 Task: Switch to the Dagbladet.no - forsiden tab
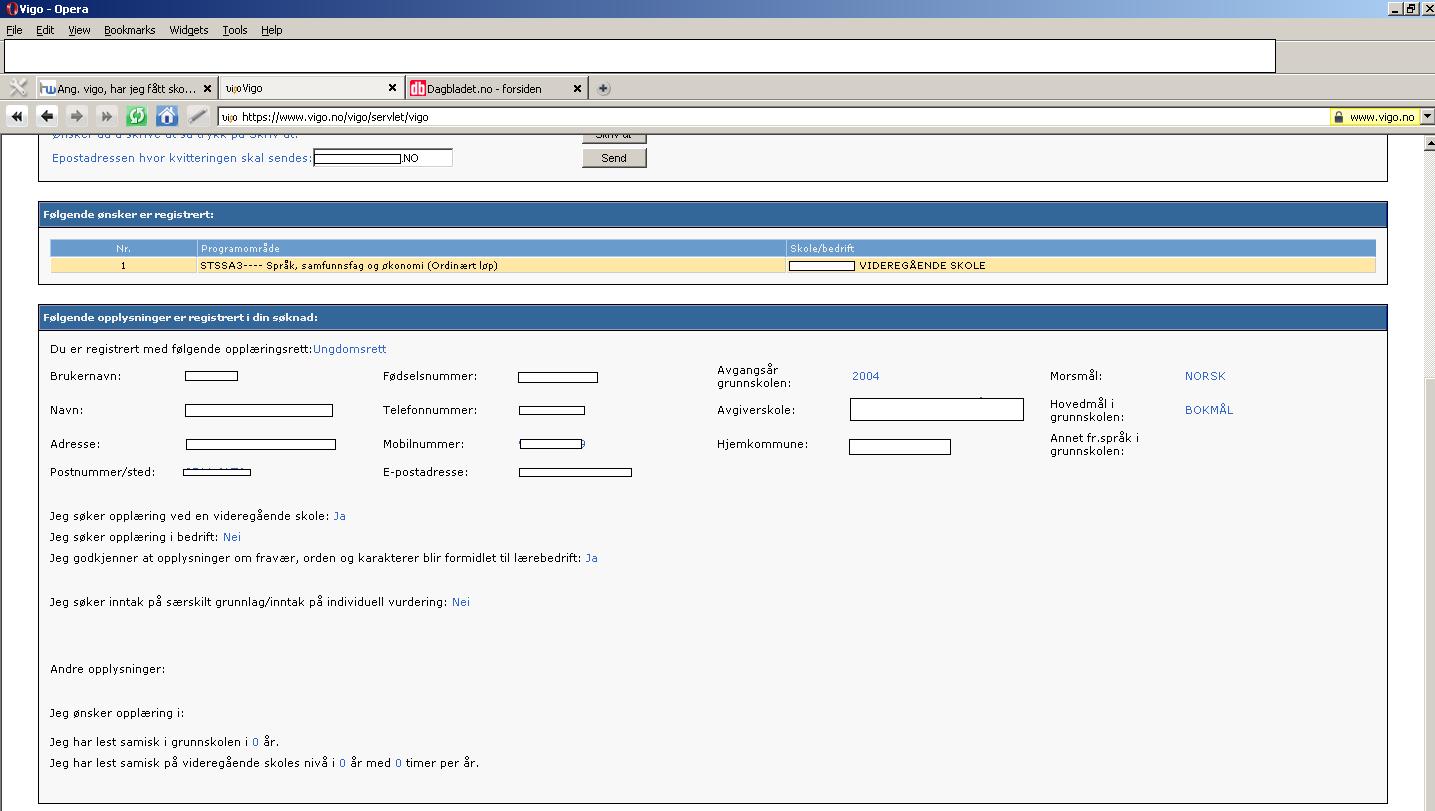pyautogui.click(x=496, y=88)
